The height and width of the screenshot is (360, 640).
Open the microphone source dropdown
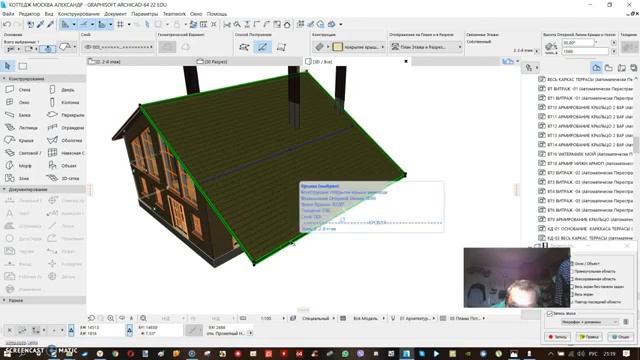tap(589, 322)
